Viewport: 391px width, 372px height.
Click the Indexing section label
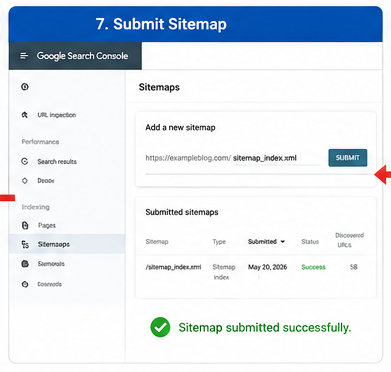click(36, 207)
